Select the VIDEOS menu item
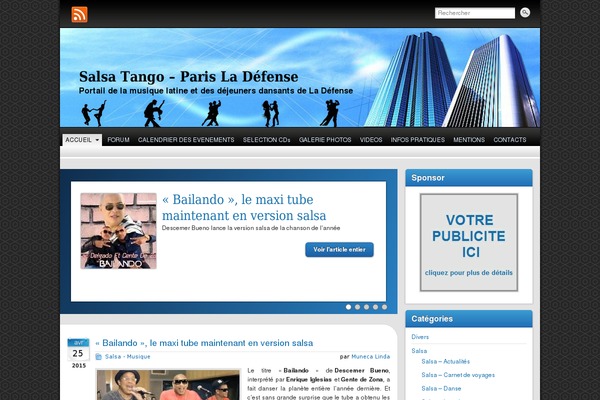Screen dimensions: 600x400 [x=371, y=140]
